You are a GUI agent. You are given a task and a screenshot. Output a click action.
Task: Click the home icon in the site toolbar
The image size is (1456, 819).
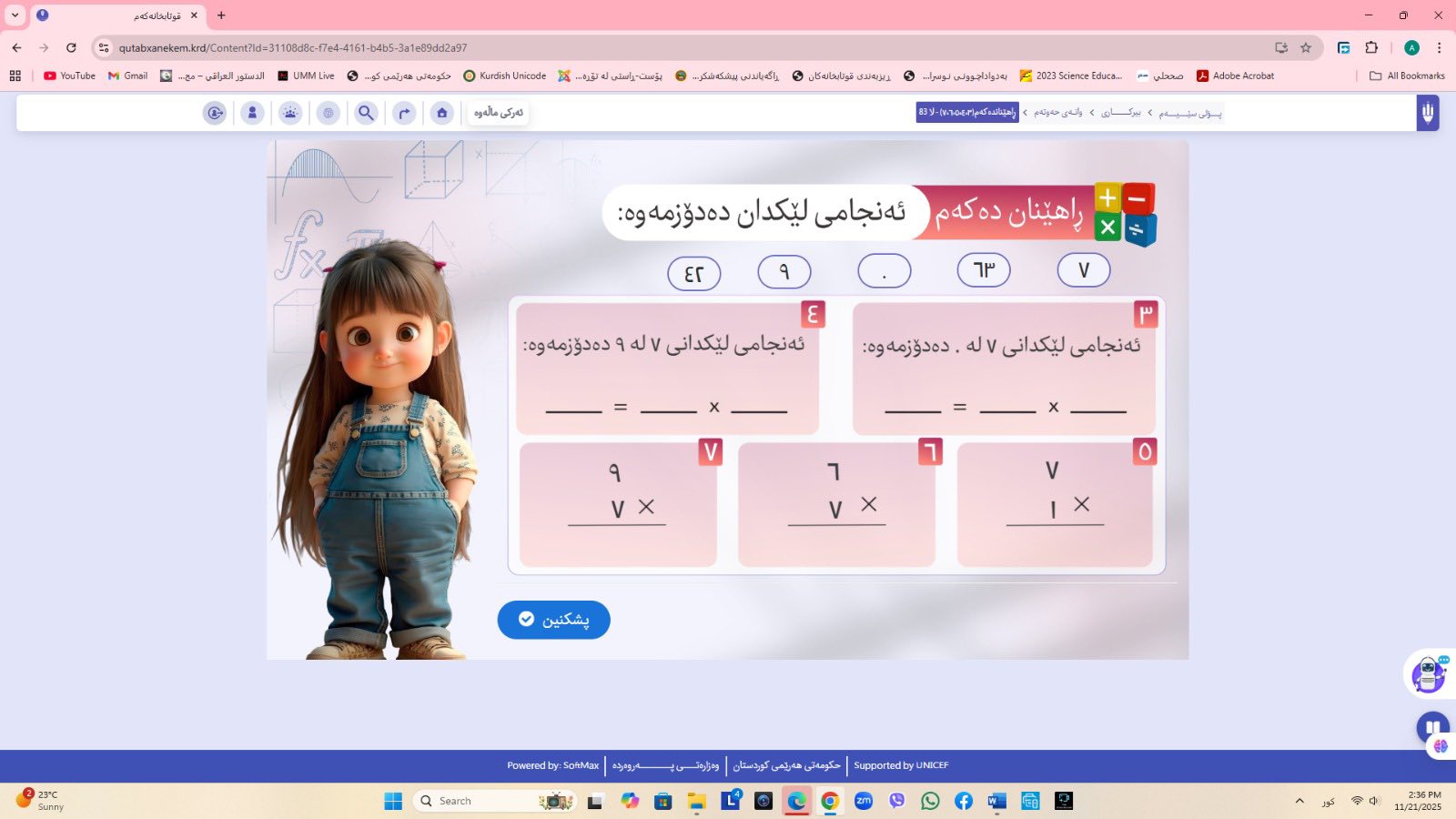click(441, 113)
